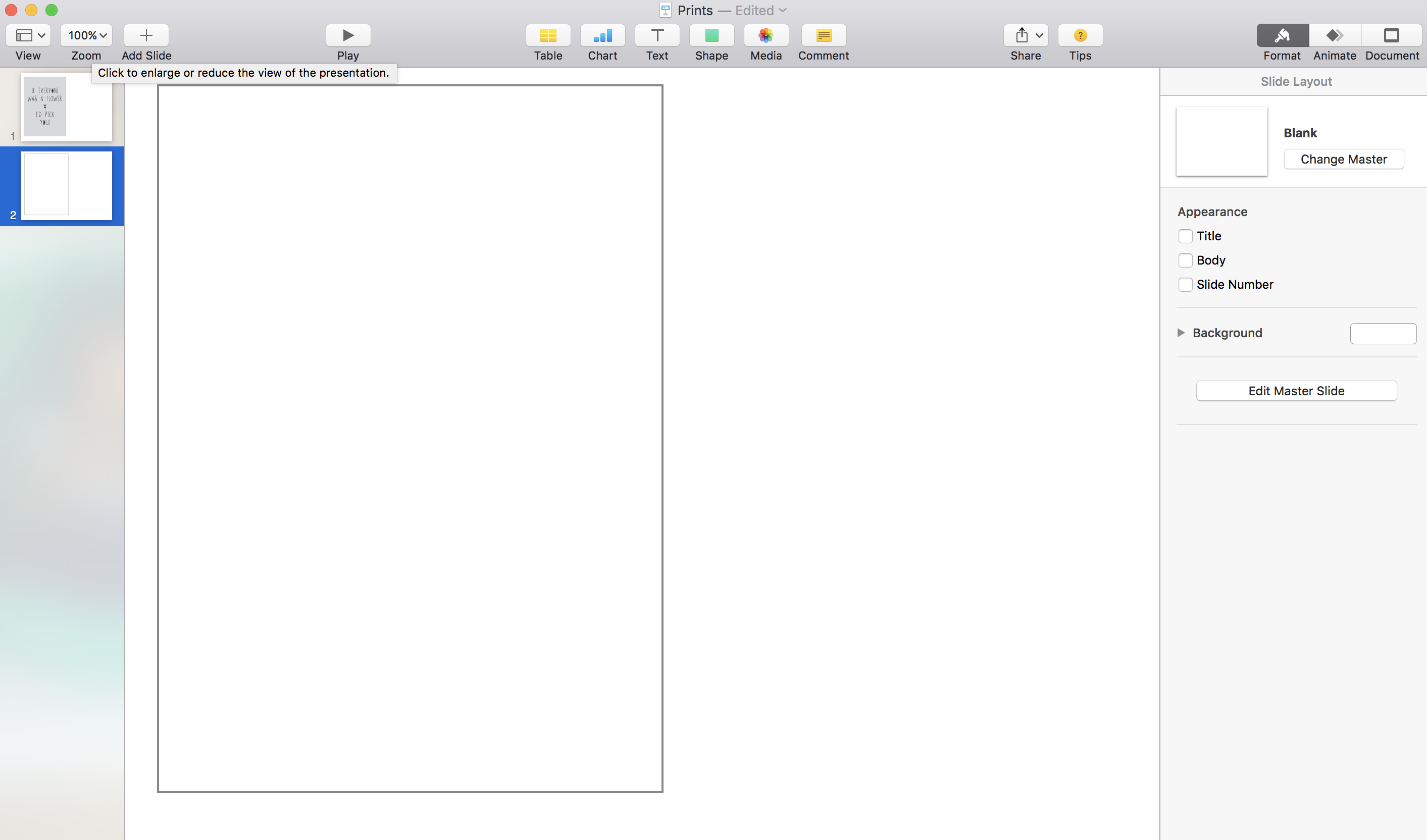Expand the Background disclosure triangle
Viewport: 1427px width, 840px height.
(1181, 333)
